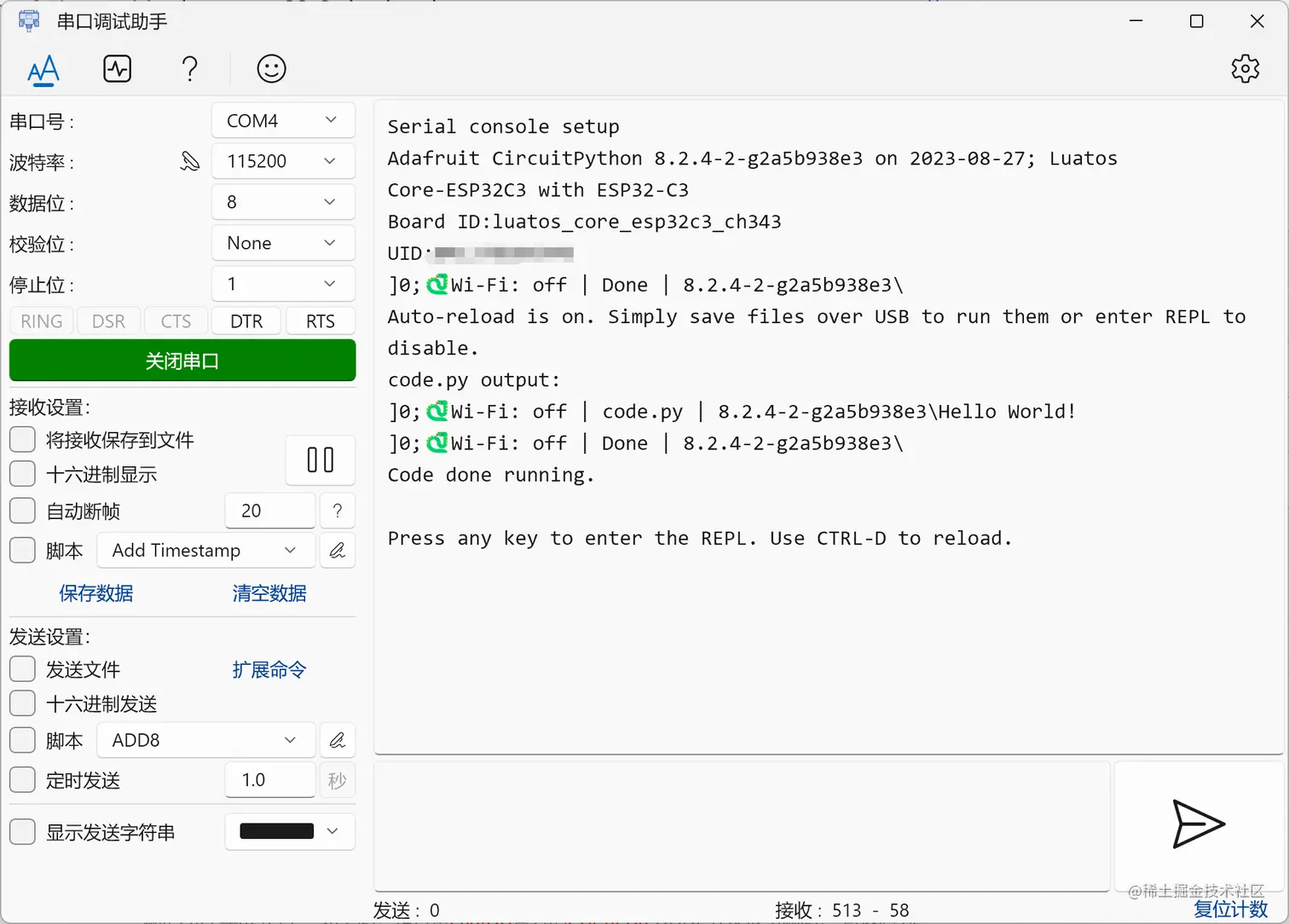Click the RING indicator button

42,321
